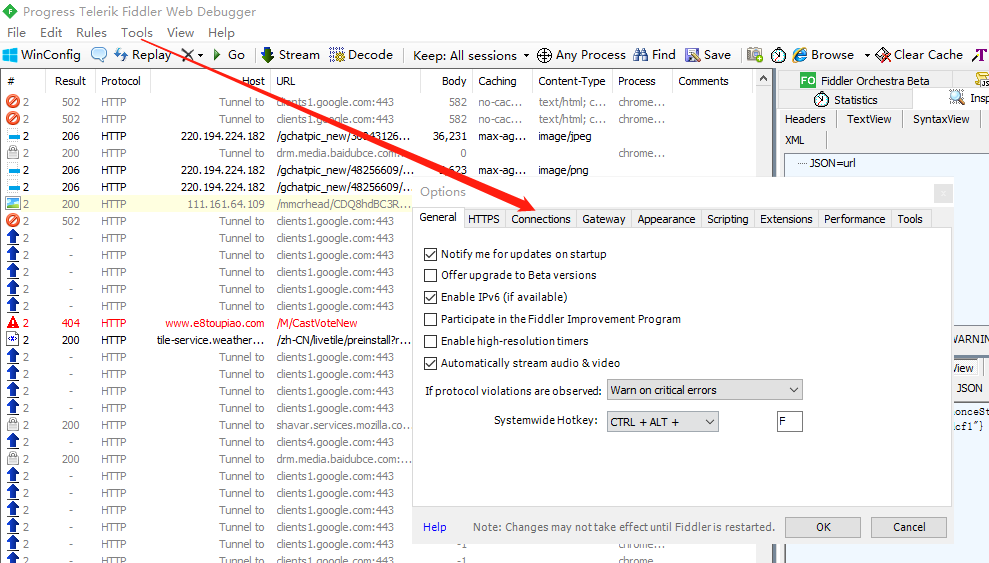Switch to Scripting options tab

727,219
